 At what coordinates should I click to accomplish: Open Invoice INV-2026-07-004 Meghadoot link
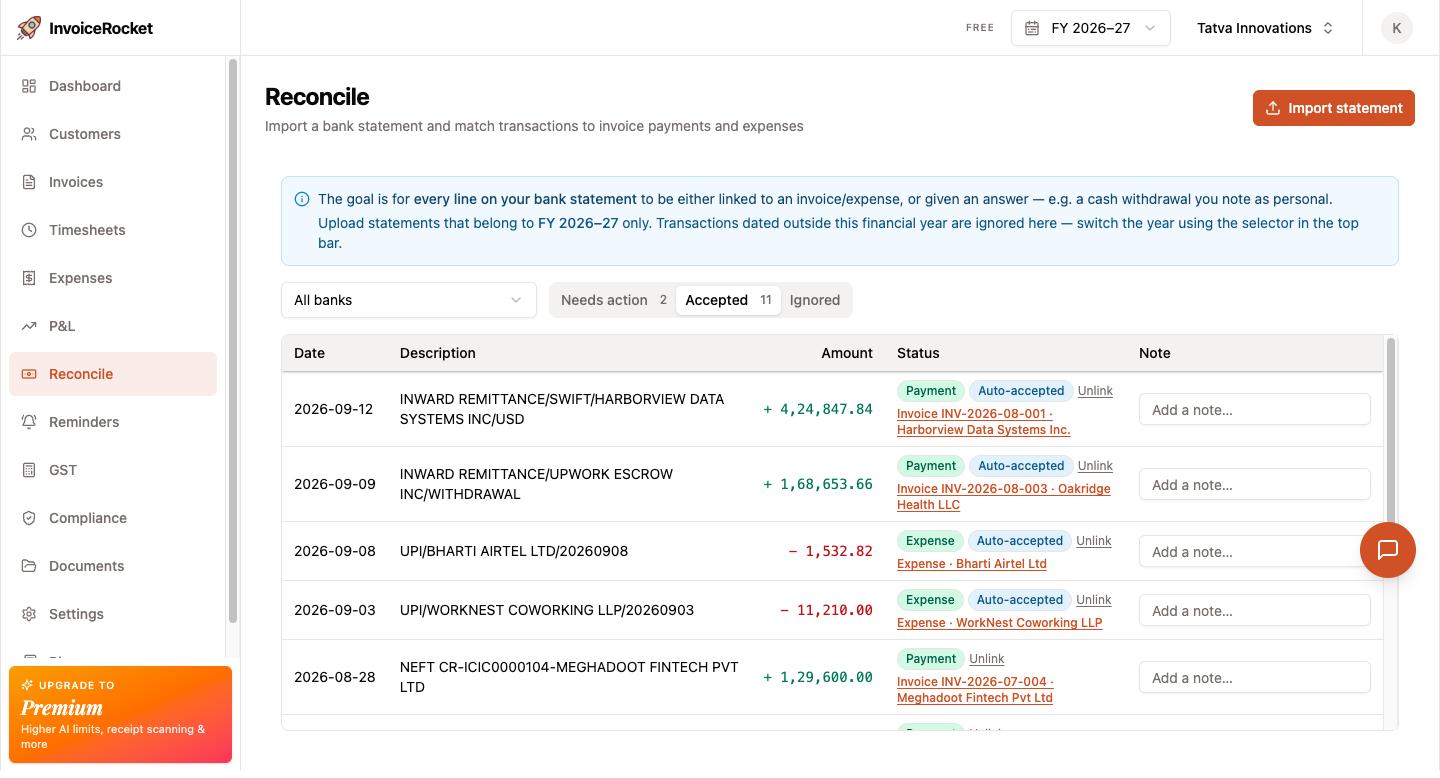[x=975, y=690]
